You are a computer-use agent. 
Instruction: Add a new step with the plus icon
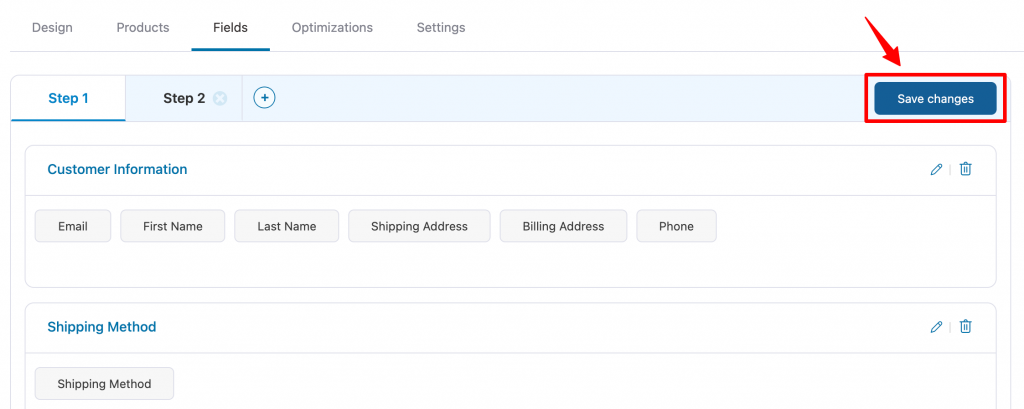tap(264, 98)
